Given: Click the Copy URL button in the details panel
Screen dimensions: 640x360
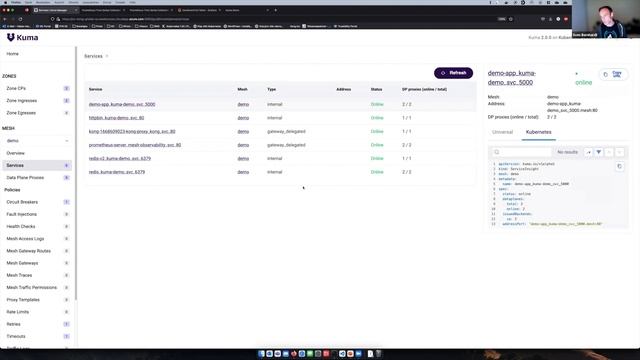Looking at the screenshot, I should click(x=613, y=74).
